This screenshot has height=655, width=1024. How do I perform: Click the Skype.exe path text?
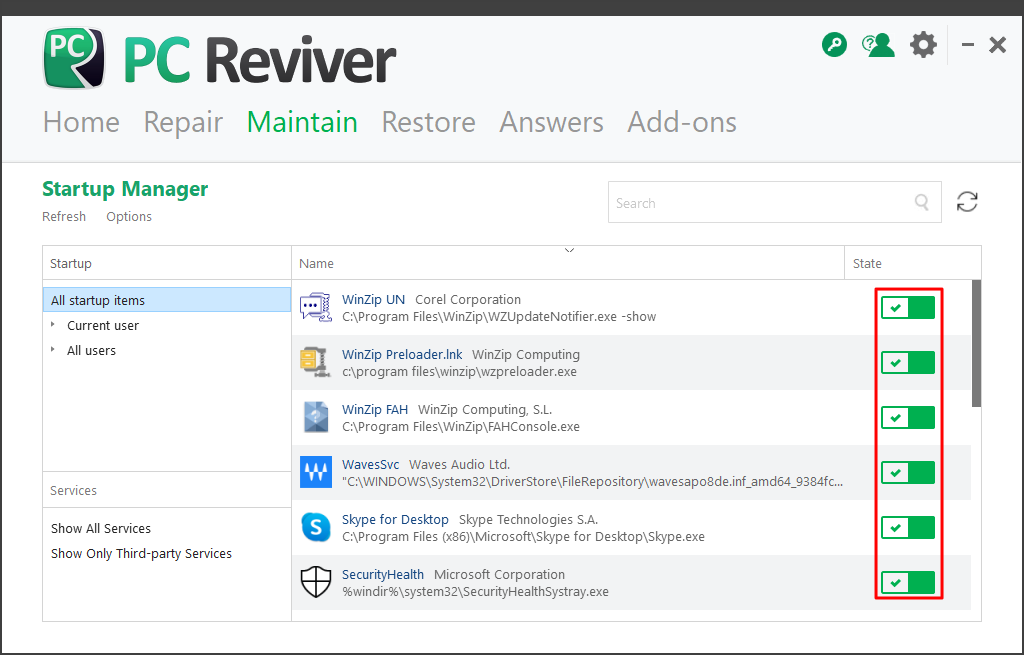pos(524,536)
